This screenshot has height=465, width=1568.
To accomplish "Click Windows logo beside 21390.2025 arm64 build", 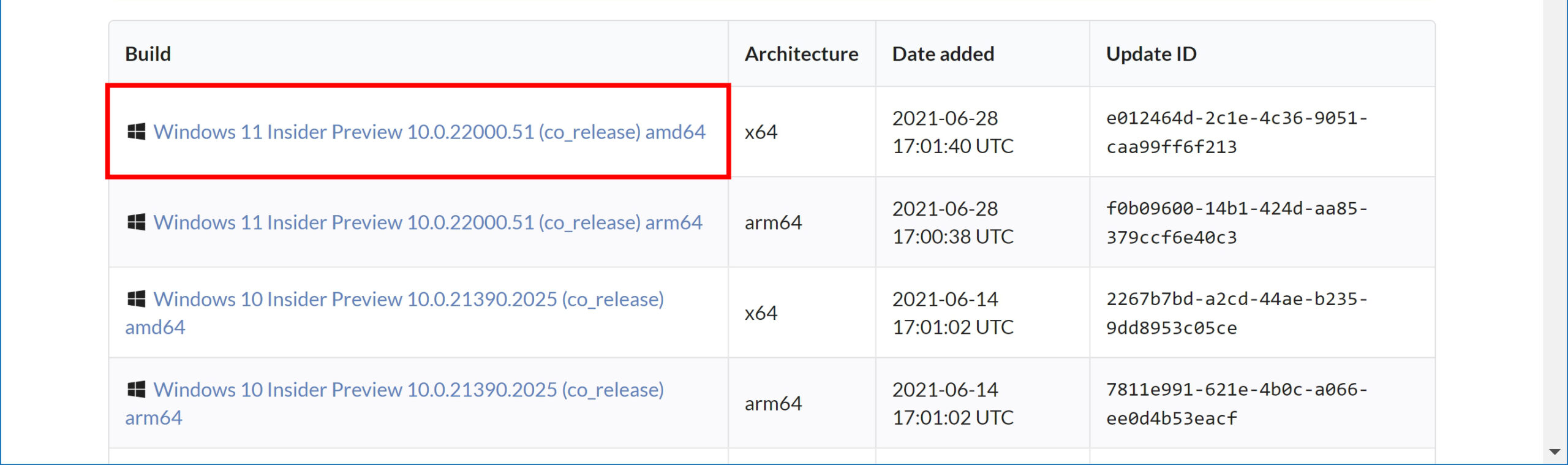I will coord(136,390).
